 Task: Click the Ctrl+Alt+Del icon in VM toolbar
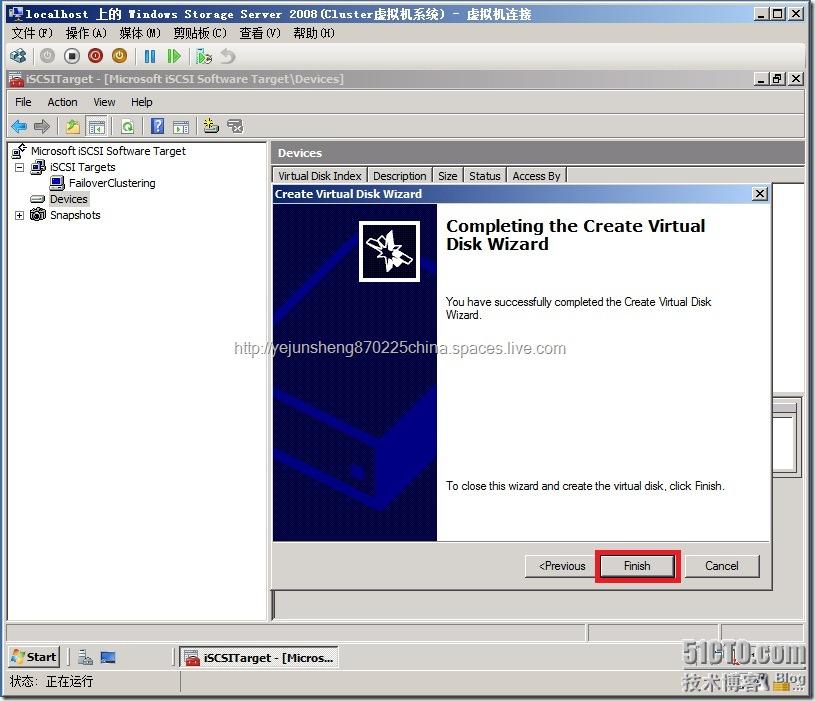18,56
